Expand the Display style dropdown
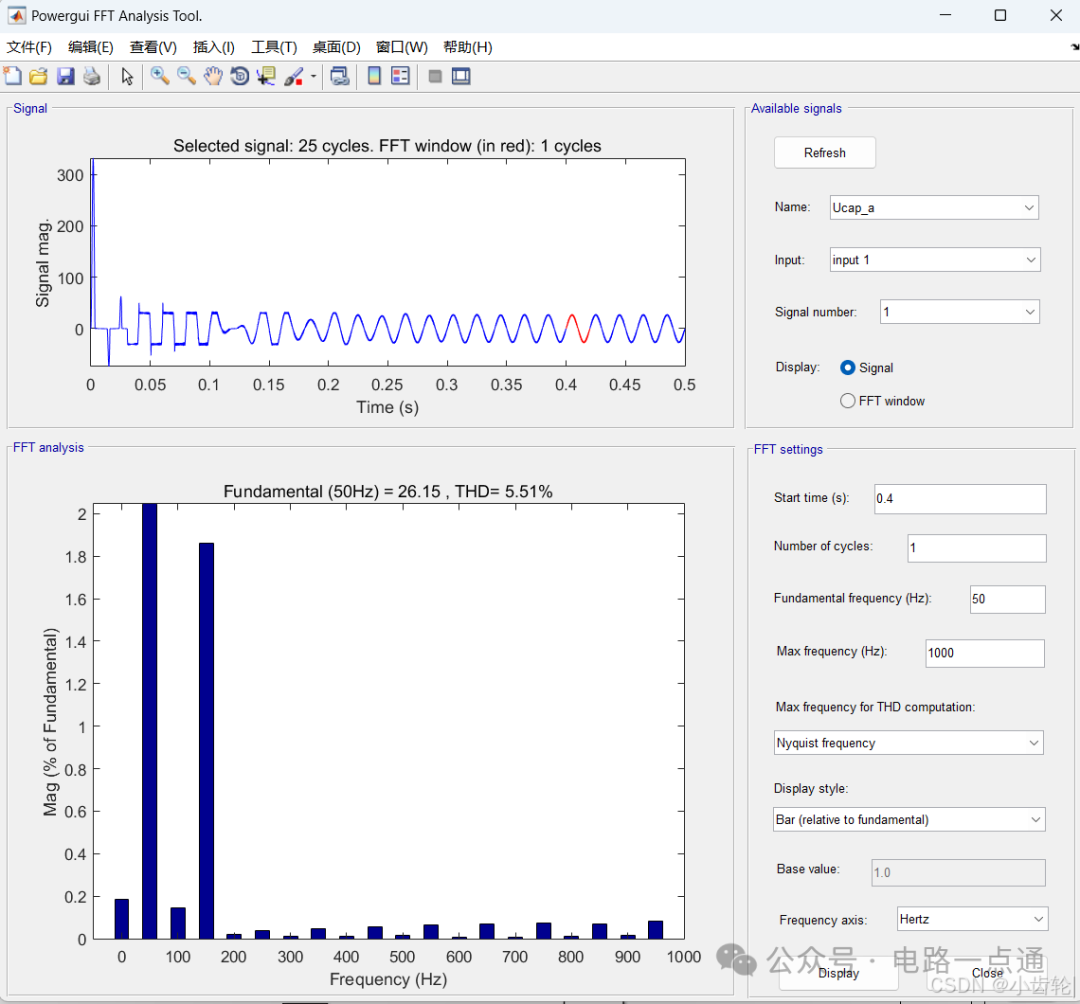The image size is (1080, 1004). tap(909, 820)
